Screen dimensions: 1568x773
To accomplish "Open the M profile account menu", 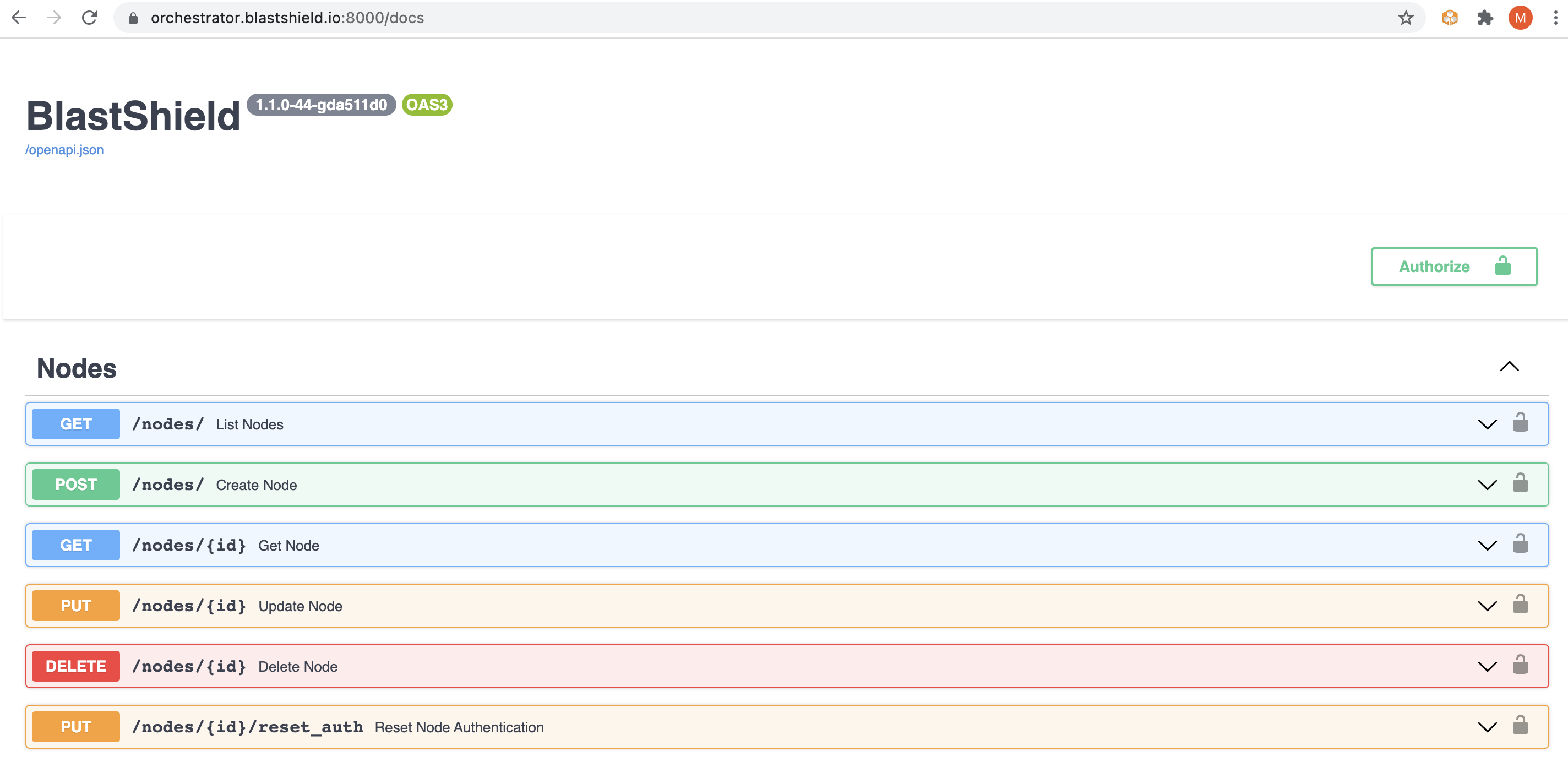I will pyautogui.click(x=1520, y=18).
